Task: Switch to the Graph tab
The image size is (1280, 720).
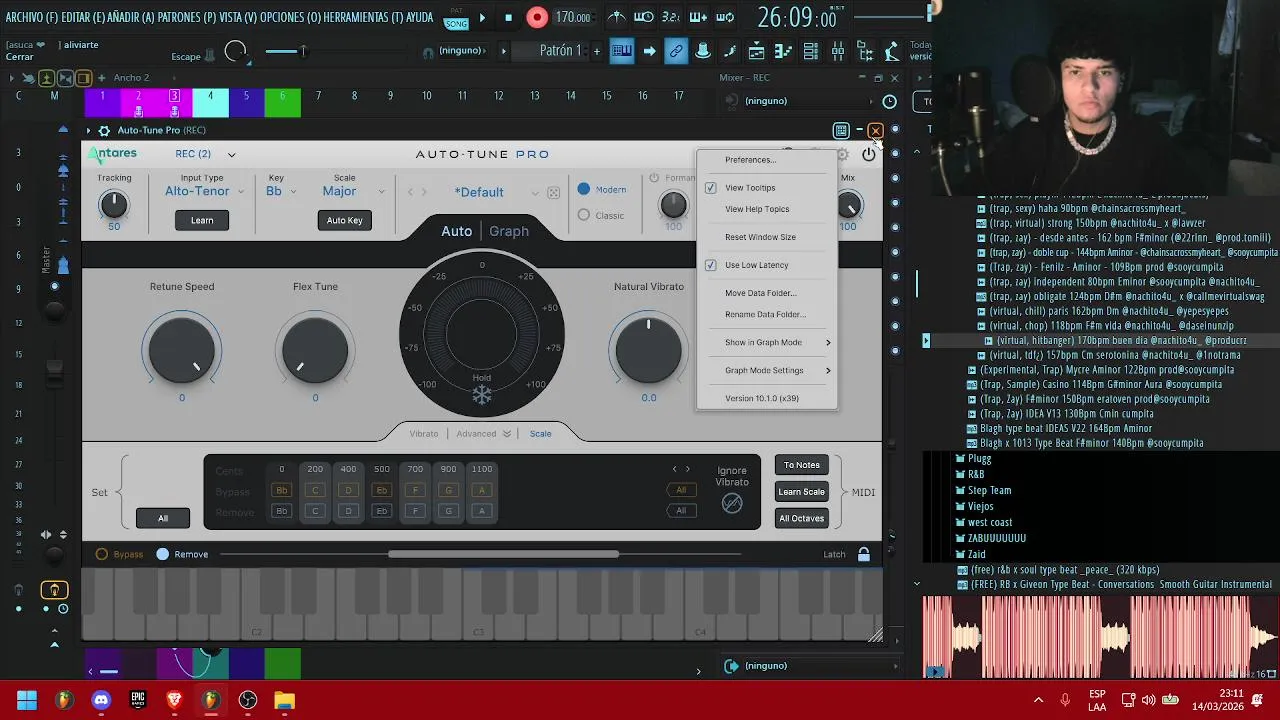Action: 509,231
